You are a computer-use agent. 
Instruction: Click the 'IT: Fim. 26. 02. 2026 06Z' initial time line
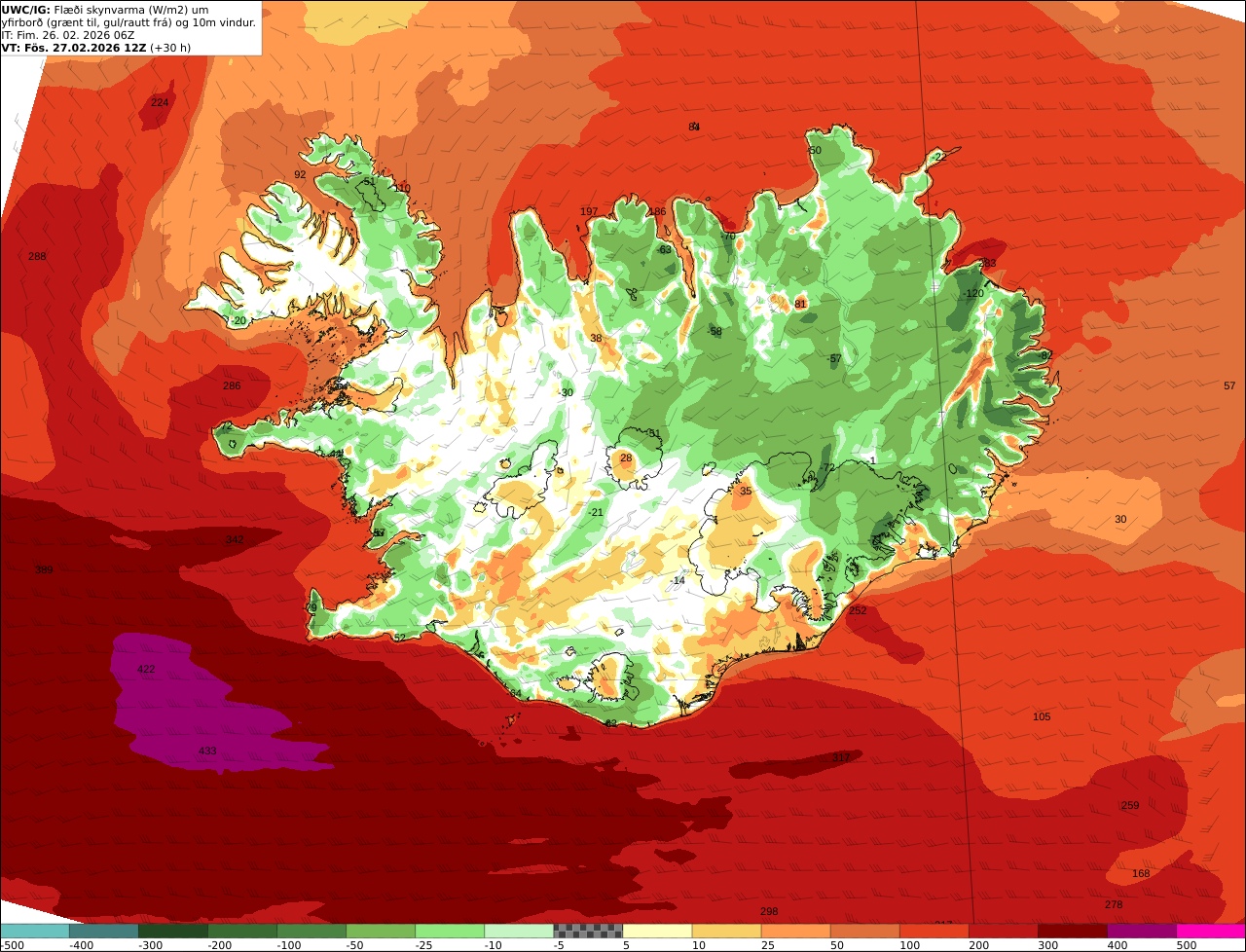click(68, 35)
